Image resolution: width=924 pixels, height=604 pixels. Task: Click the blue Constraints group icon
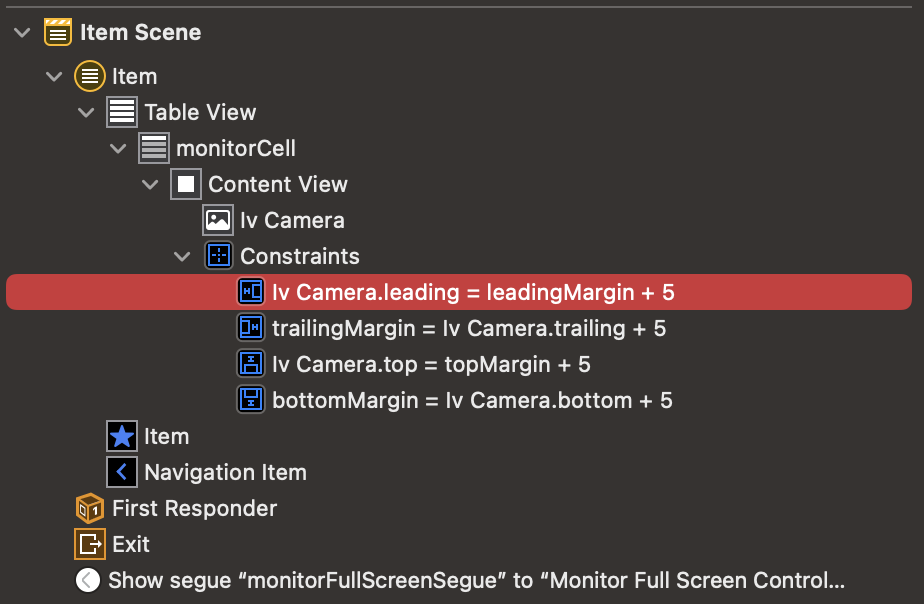[218, 256]
